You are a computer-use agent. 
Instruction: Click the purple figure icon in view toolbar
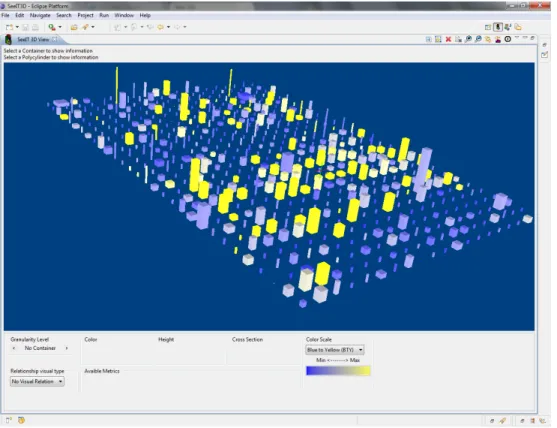[x=498, y=39]
